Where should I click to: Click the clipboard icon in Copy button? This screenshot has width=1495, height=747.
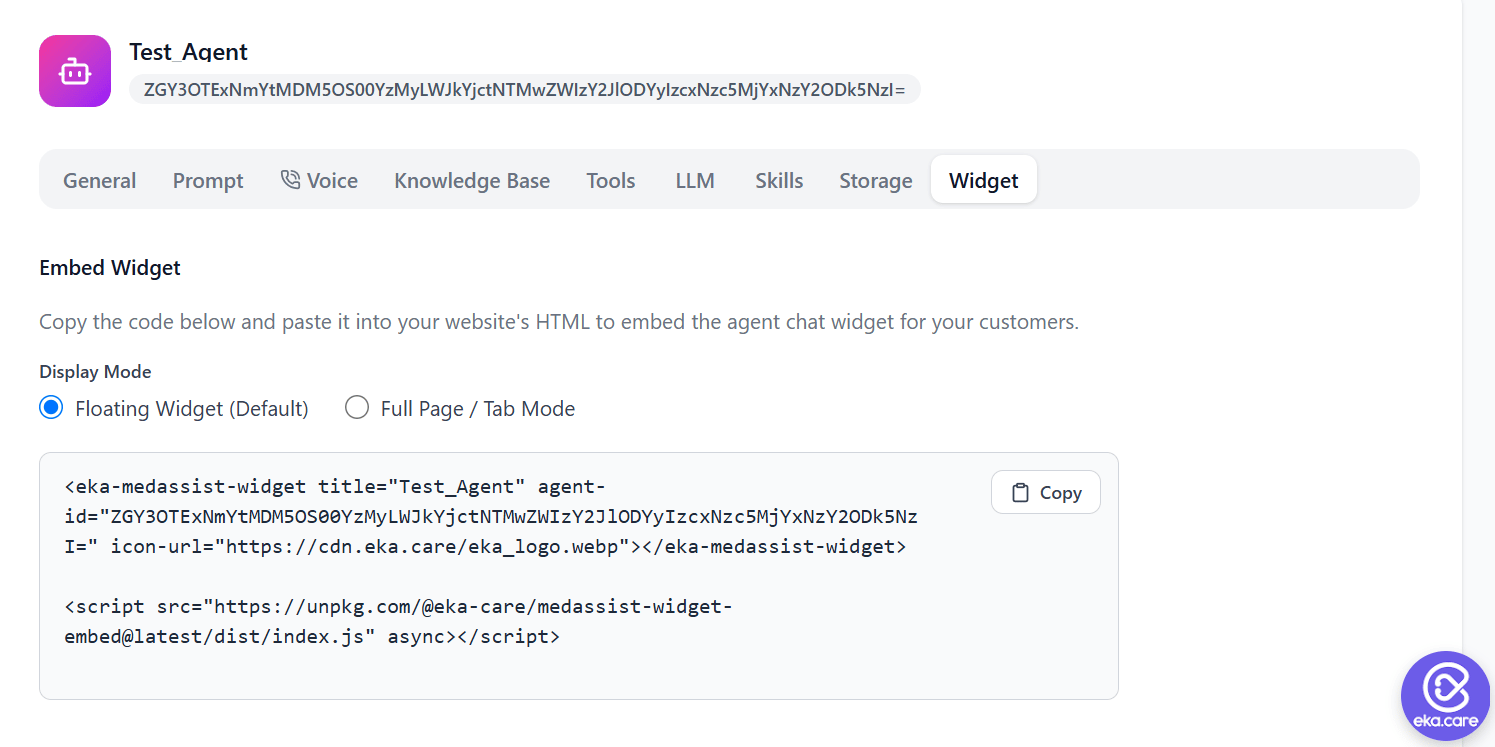click(1020, 493)
